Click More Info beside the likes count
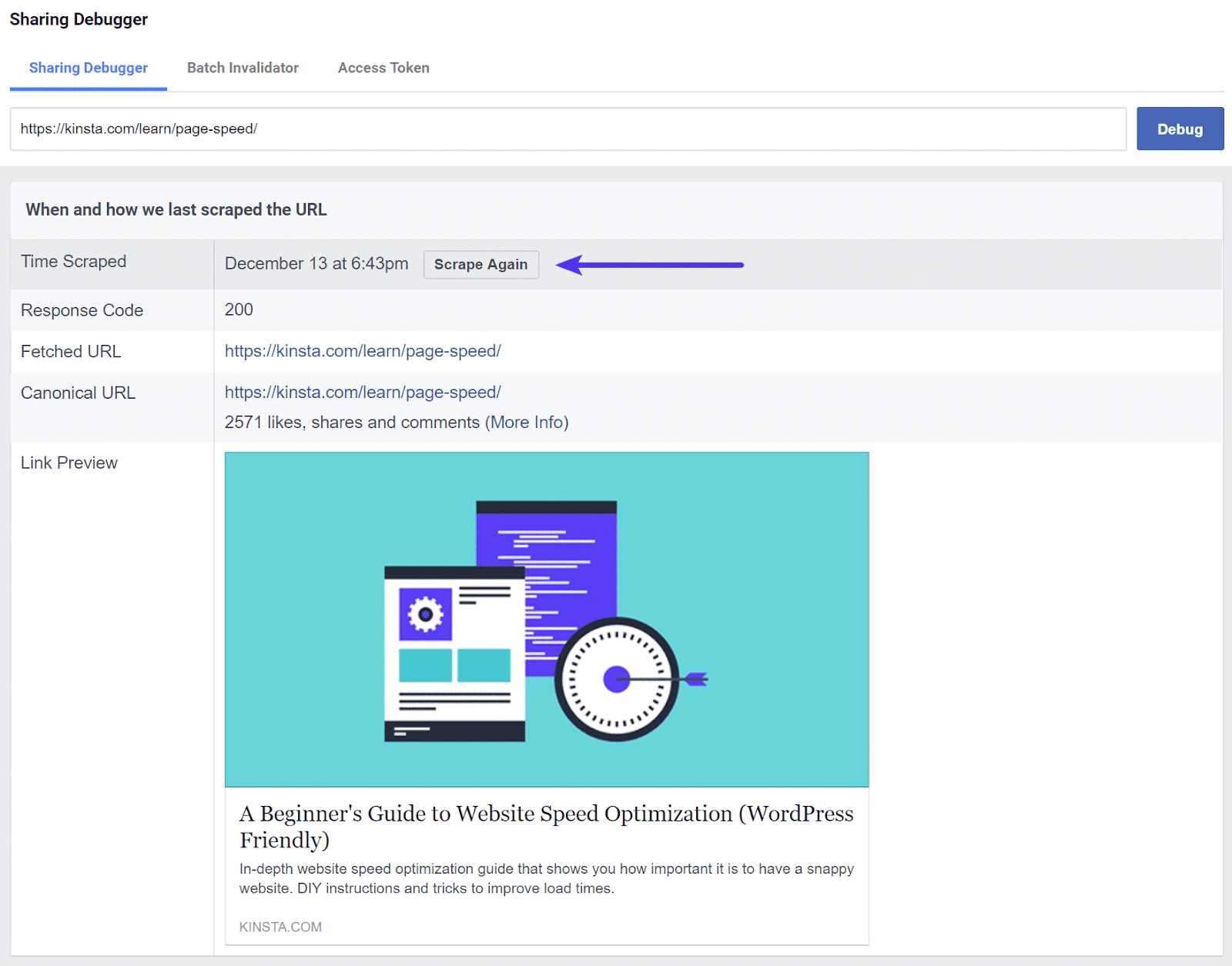Viewport: 1232px width, 966px height. click(526, 422)
